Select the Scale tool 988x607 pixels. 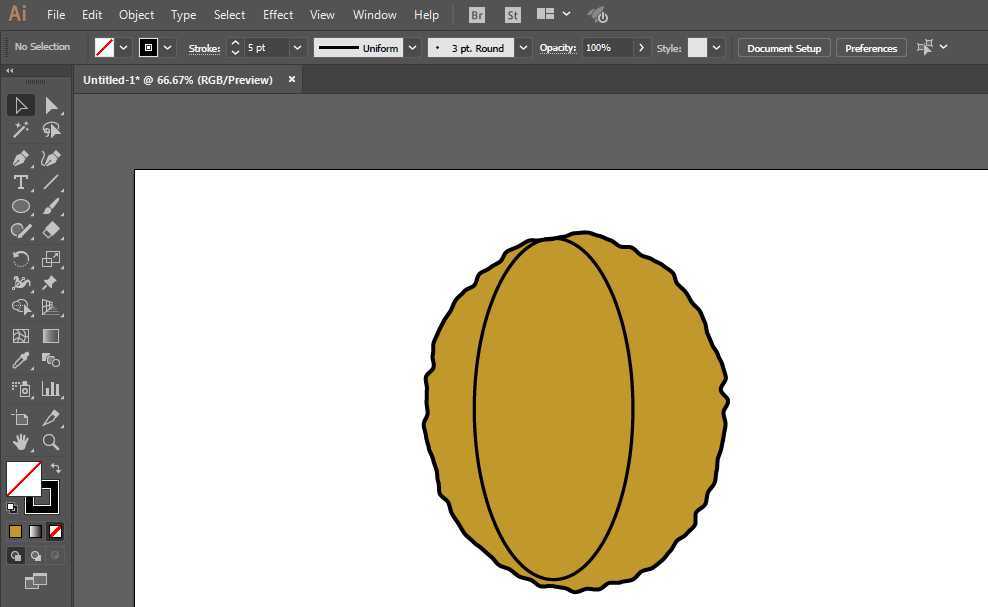(51, 259)
